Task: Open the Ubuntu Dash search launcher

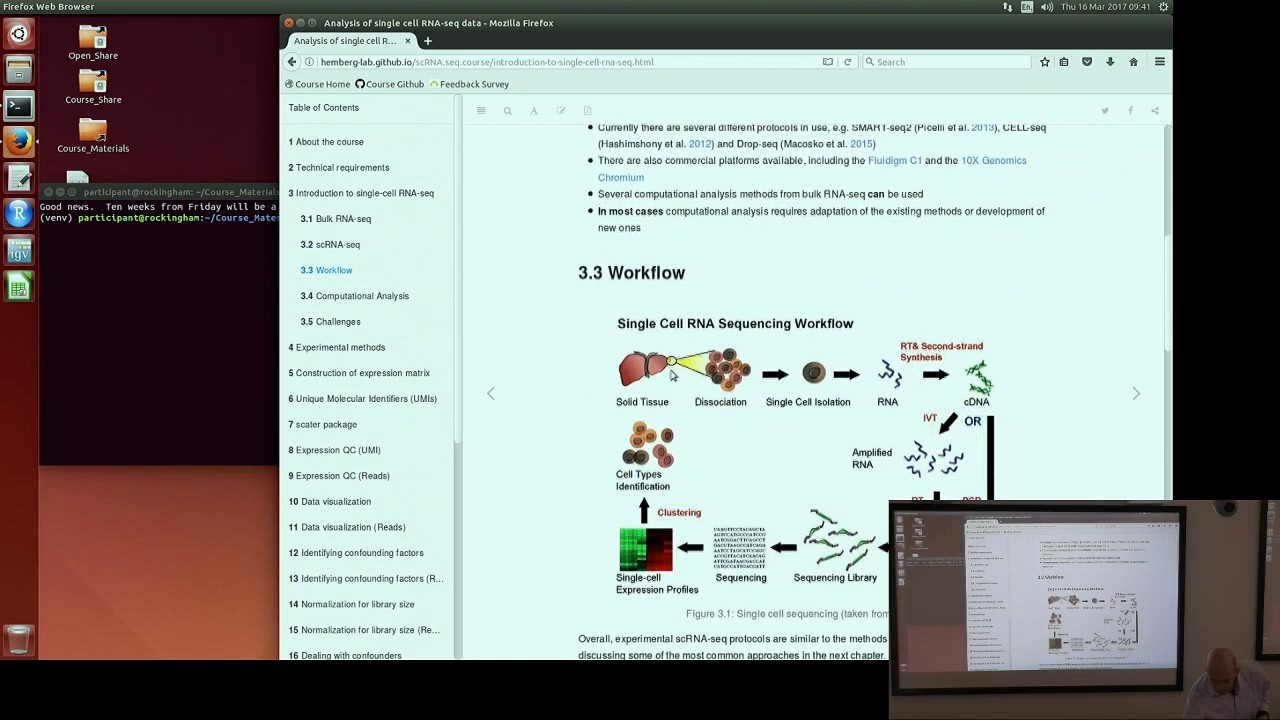Action: tap(18, 34)
